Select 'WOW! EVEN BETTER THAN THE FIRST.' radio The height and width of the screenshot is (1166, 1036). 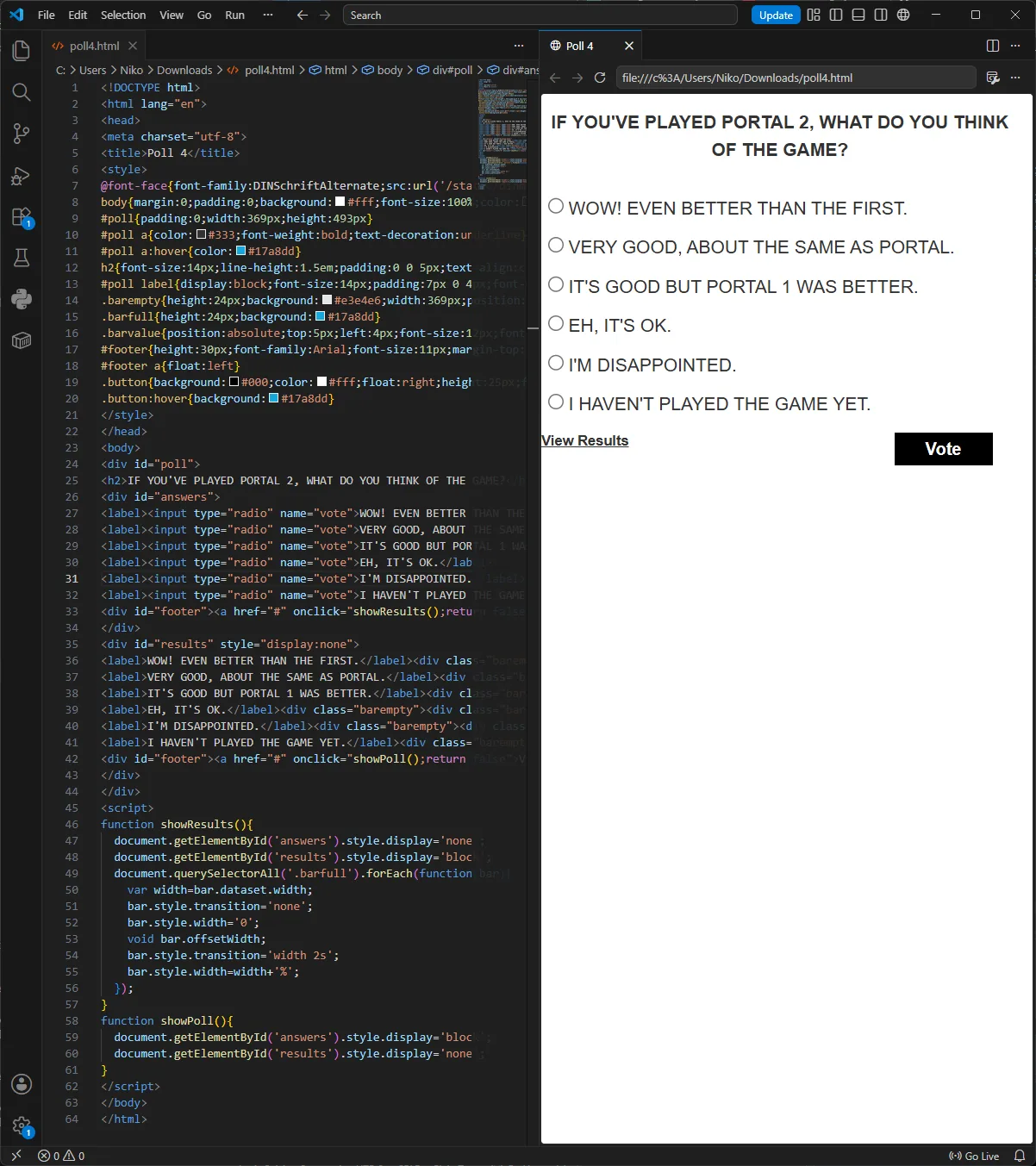[556, 206]
